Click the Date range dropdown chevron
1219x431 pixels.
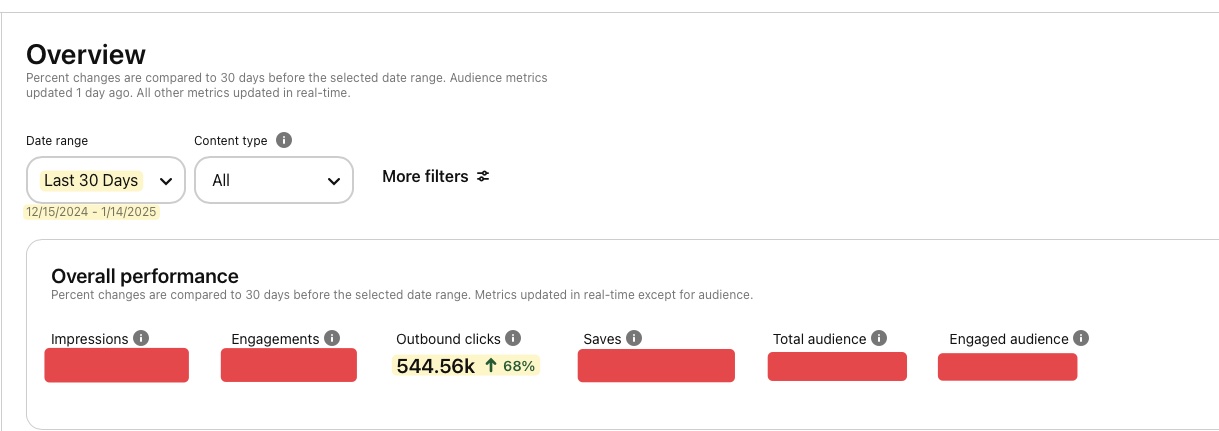coord(166,181)
